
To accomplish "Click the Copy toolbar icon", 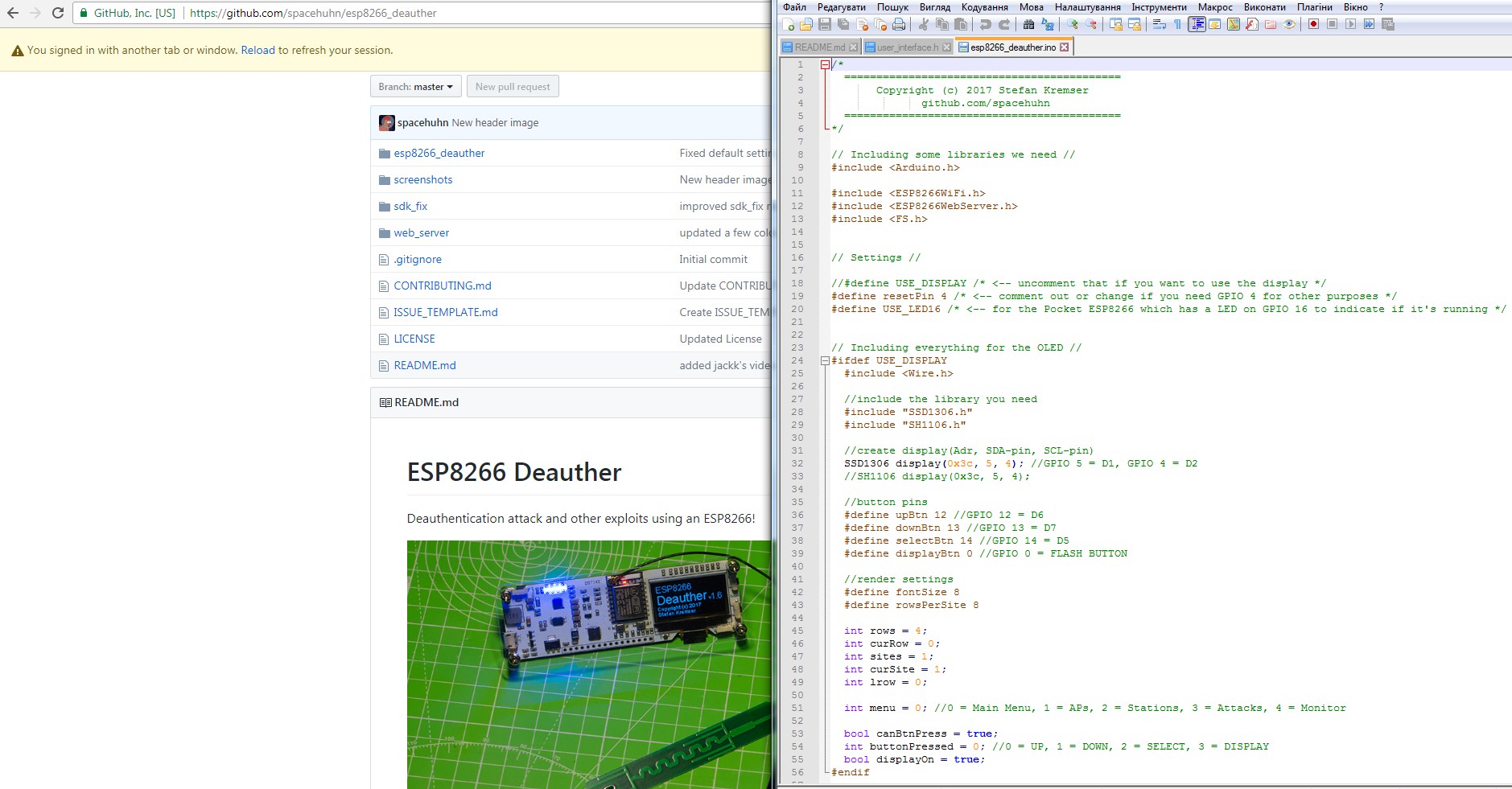I will tap(942, 24).
